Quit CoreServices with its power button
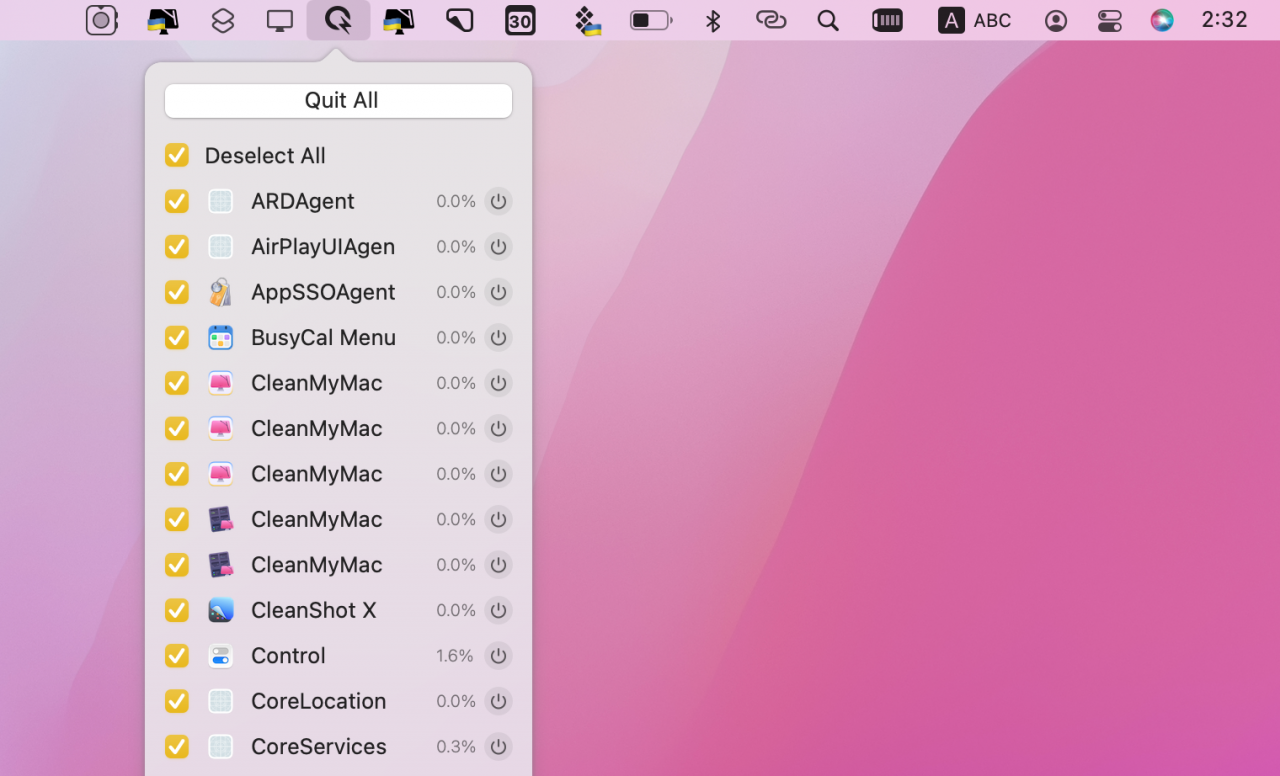This screenshot has height=776, width=1280. (498, 746)
